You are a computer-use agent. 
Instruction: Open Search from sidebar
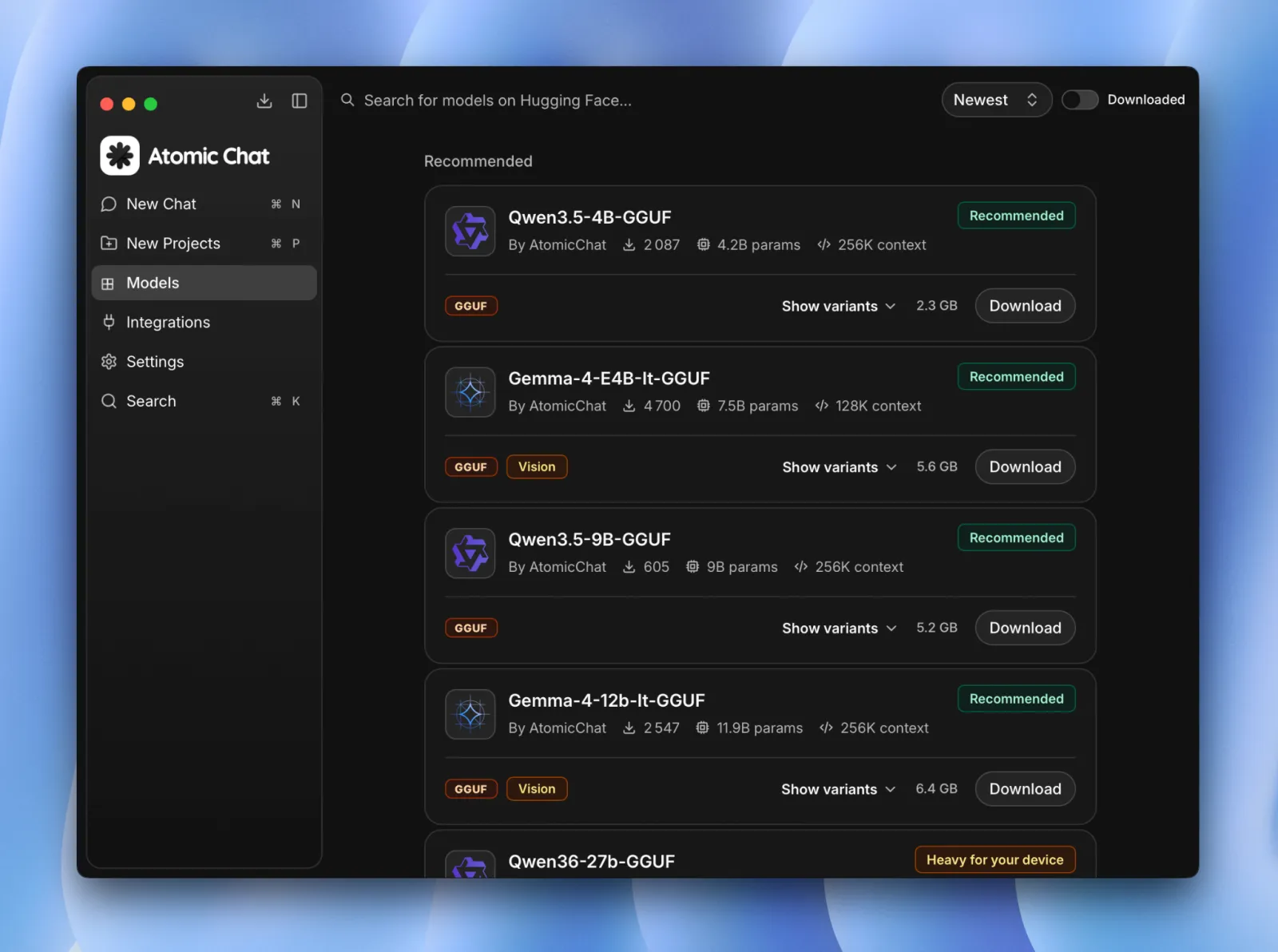204,401
